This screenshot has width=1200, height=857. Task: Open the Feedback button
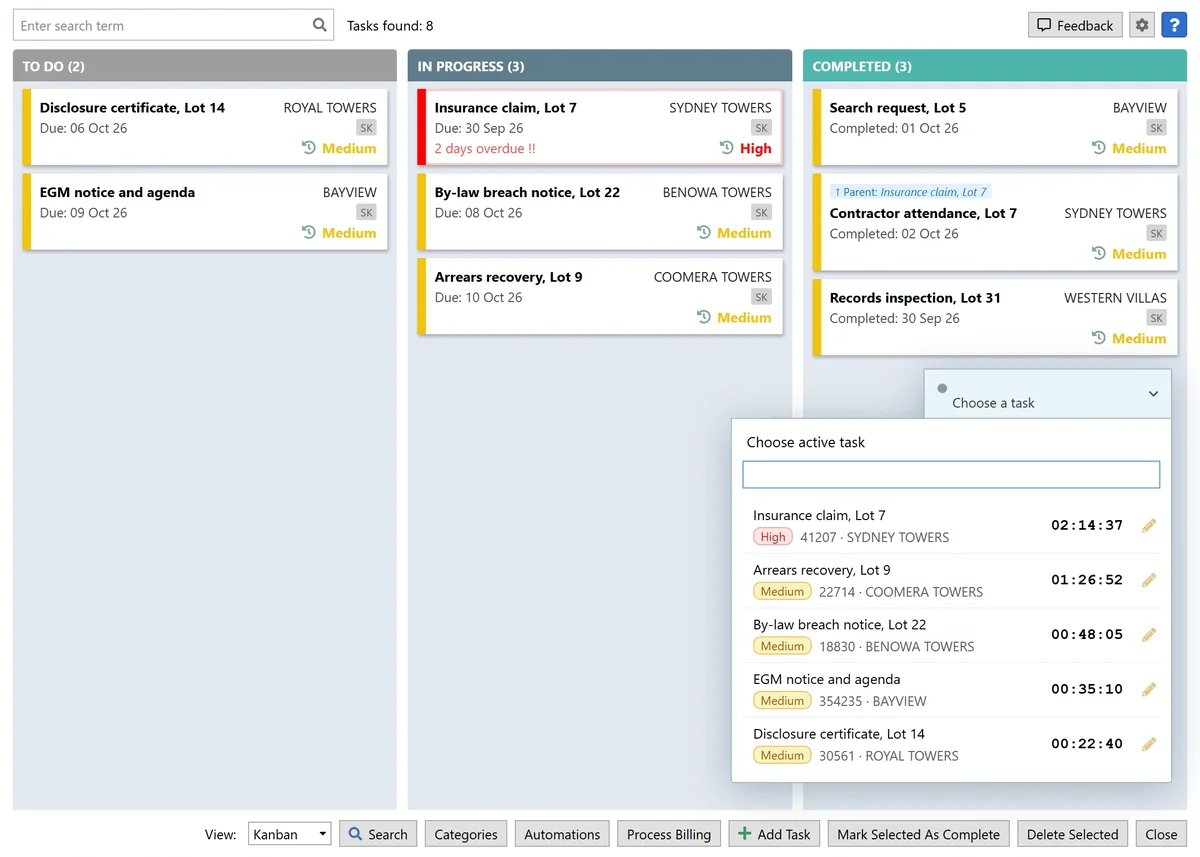(1075, 25)
